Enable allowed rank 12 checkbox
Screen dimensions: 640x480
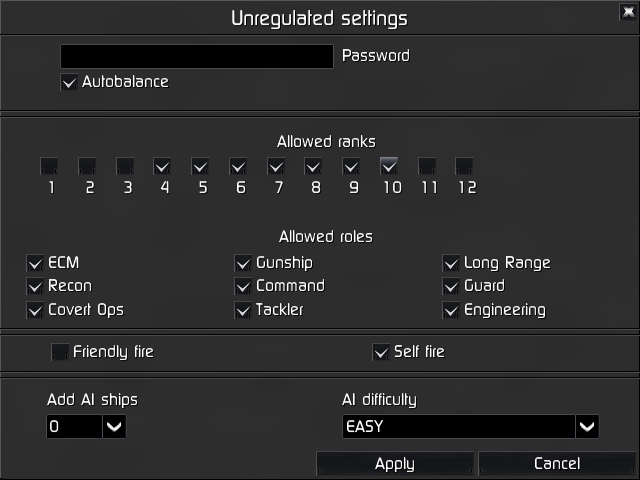click(464, 166)
